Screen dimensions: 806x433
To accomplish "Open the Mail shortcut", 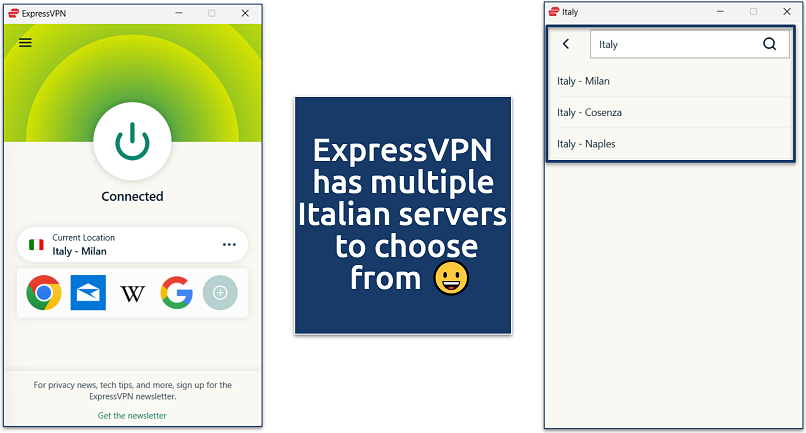I will click(x=88, y=293).
